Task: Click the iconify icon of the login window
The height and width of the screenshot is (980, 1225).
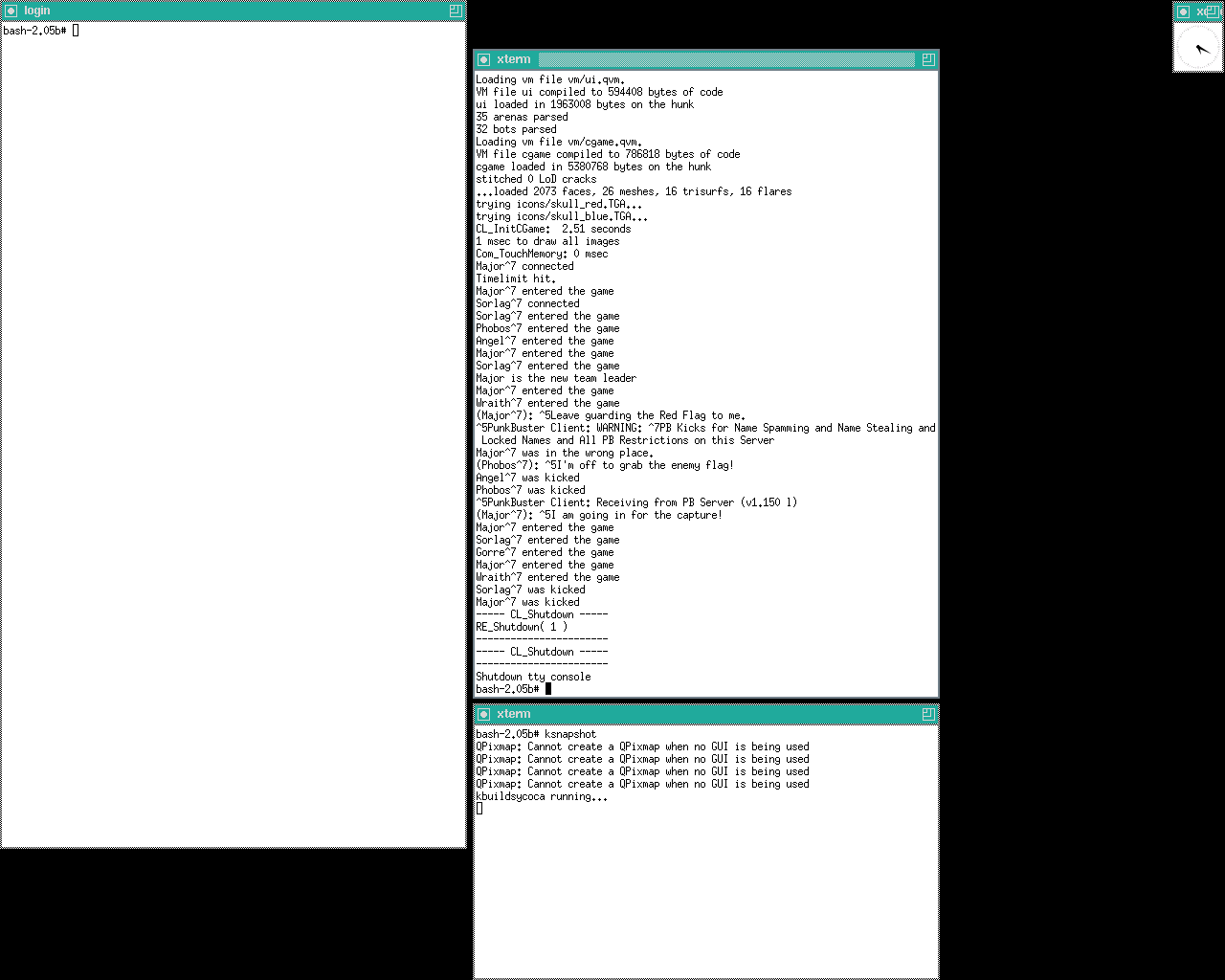Action: pos(11,11)
